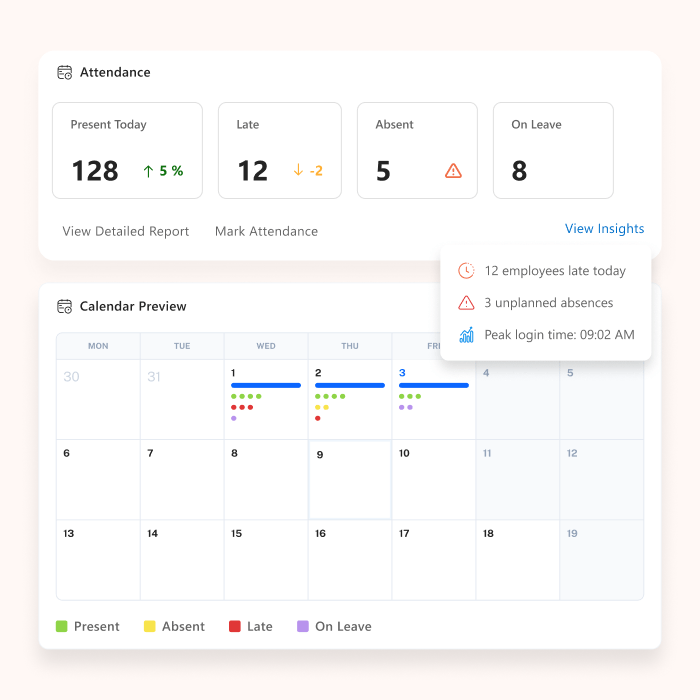Screen dimensions: 700x700
Task: Click the green Present legend swatch
Action: coord(61,627)
